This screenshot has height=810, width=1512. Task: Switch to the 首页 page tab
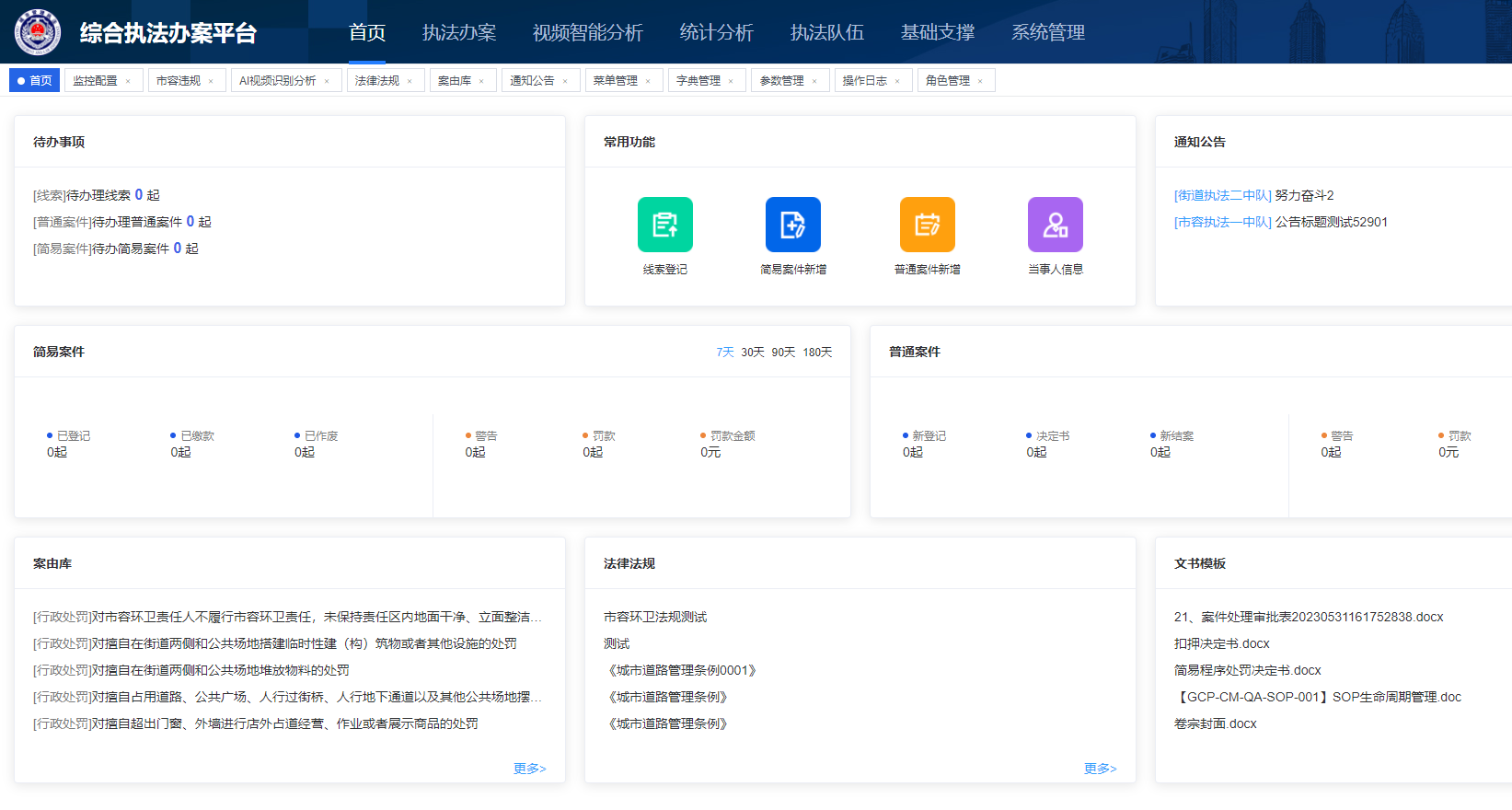click(35, 81)
